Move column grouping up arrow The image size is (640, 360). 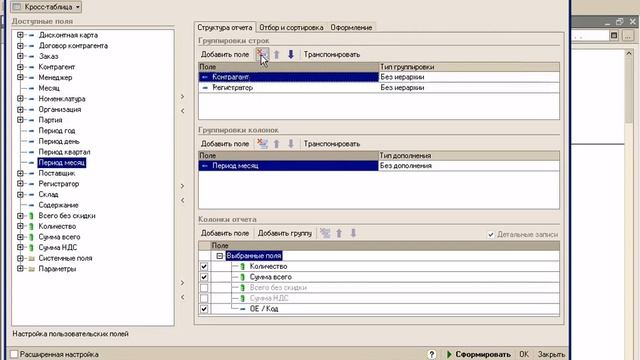coord(276,144)
